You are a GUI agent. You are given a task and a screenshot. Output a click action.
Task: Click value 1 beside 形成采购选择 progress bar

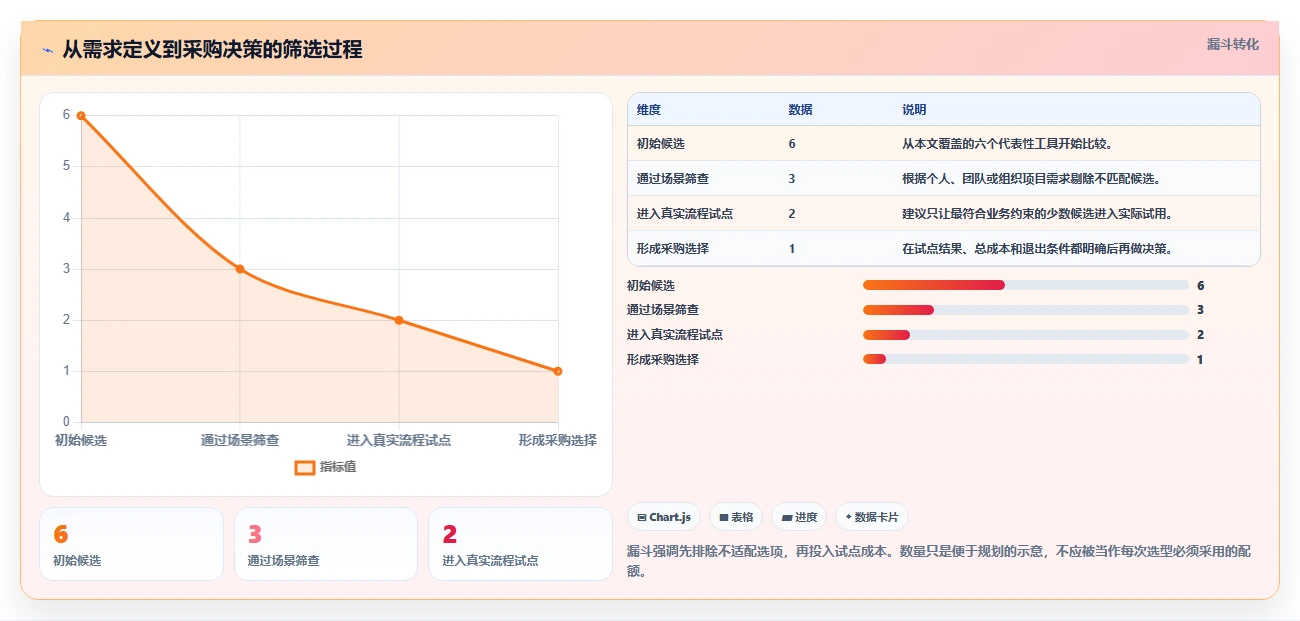pos(1200,359)
